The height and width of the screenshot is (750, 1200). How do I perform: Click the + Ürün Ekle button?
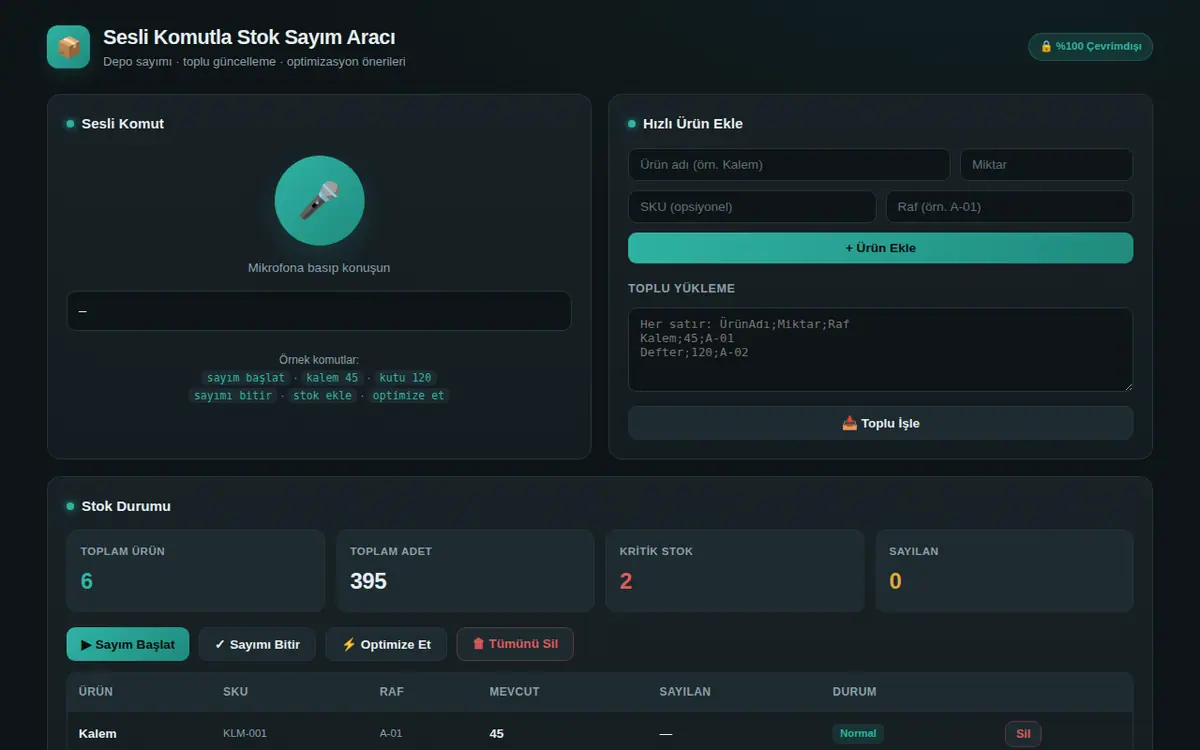(880, 248)
